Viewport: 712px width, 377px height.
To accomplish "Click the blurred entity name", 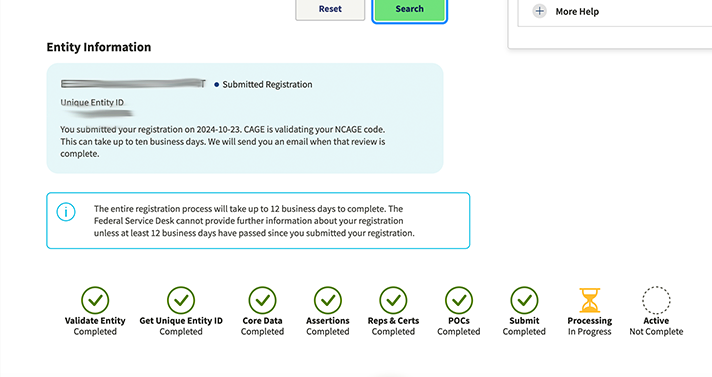I will tap(133, 84).
